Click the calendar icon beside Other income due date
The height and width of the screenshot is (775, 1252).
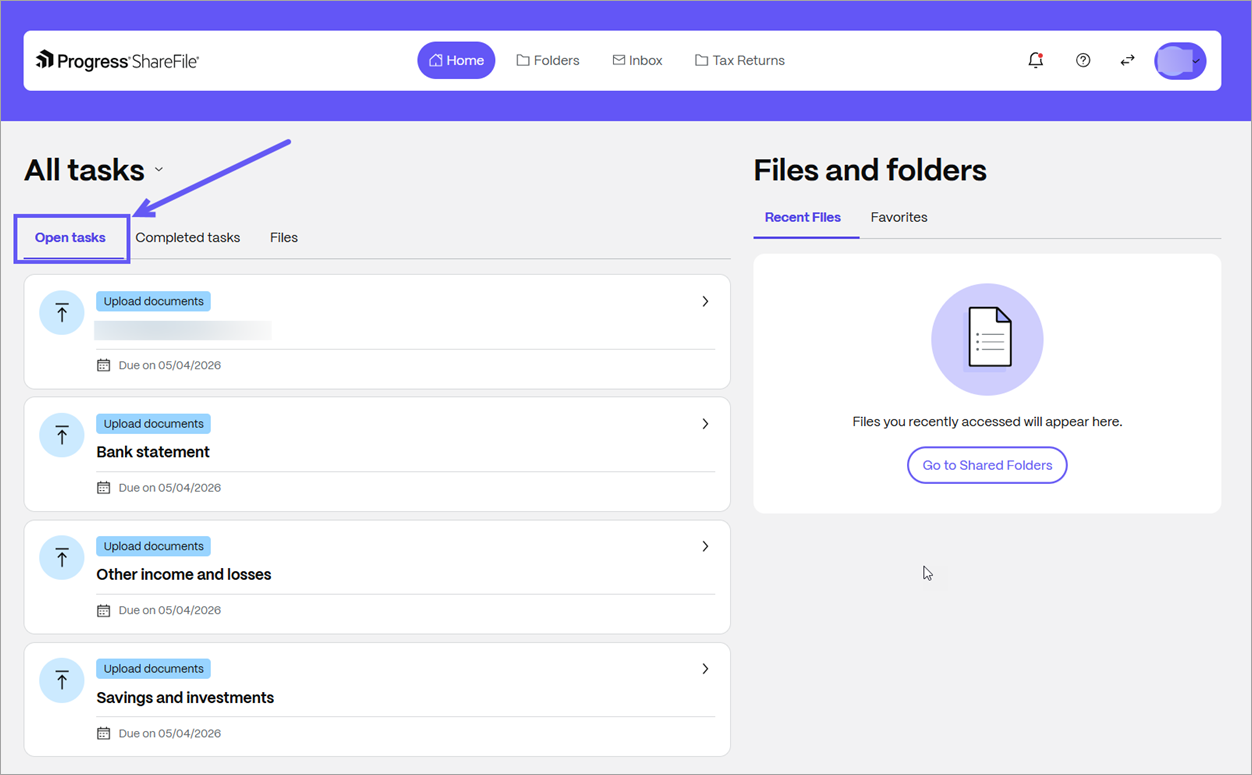coord(103,609)
